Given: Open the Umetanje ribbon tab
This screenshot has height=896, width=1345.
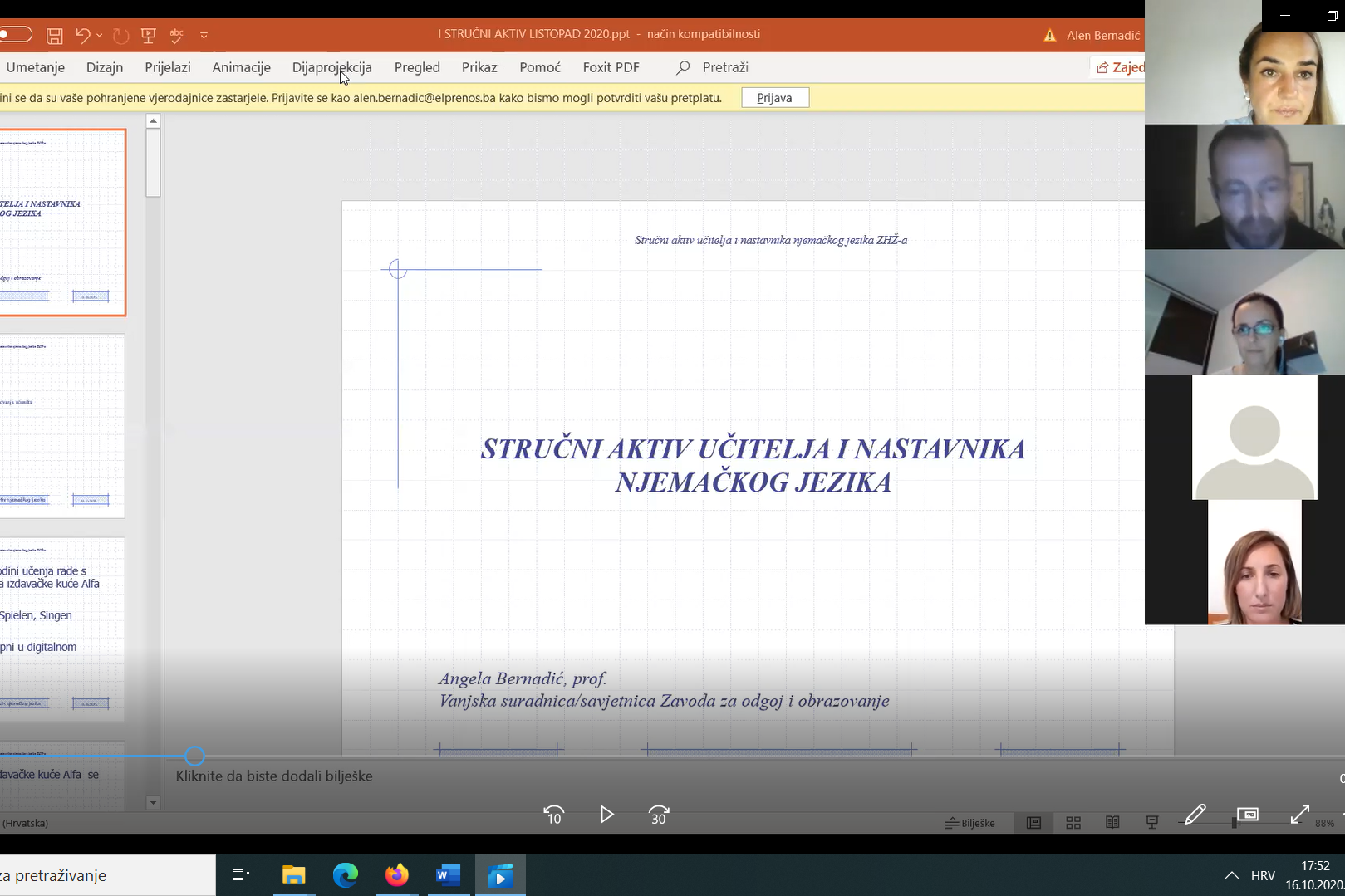Looking at the screenshot, I should click(36, 67).
